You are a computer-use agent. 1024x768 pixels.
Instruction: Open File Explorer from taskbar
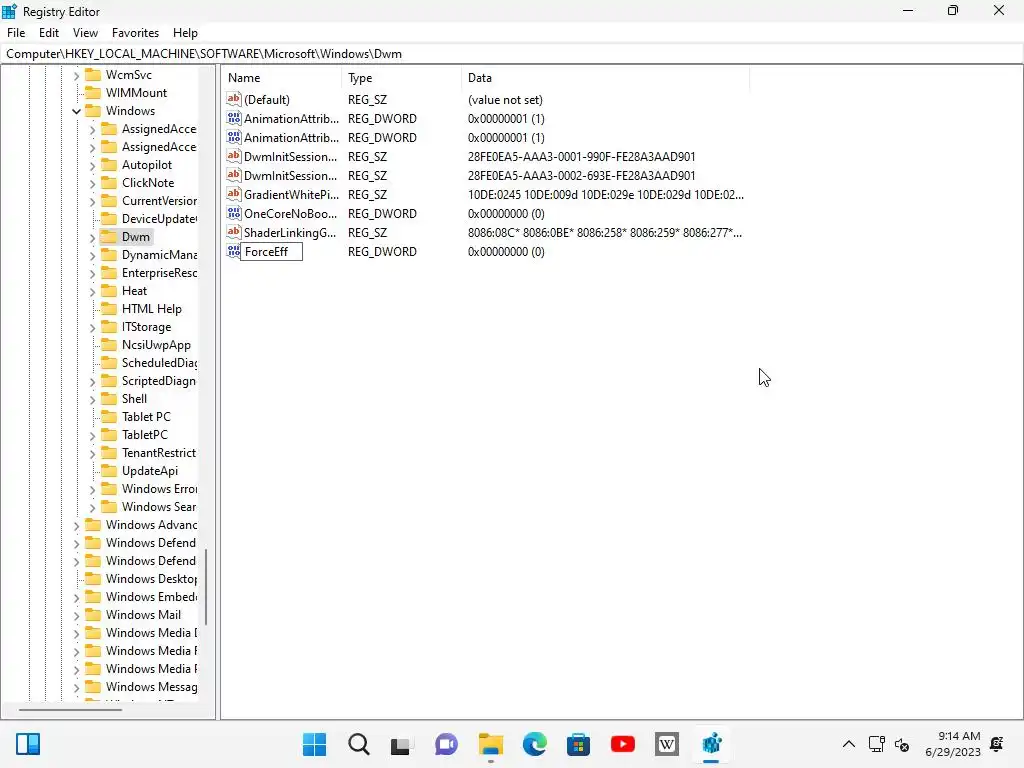coord(490,744)
